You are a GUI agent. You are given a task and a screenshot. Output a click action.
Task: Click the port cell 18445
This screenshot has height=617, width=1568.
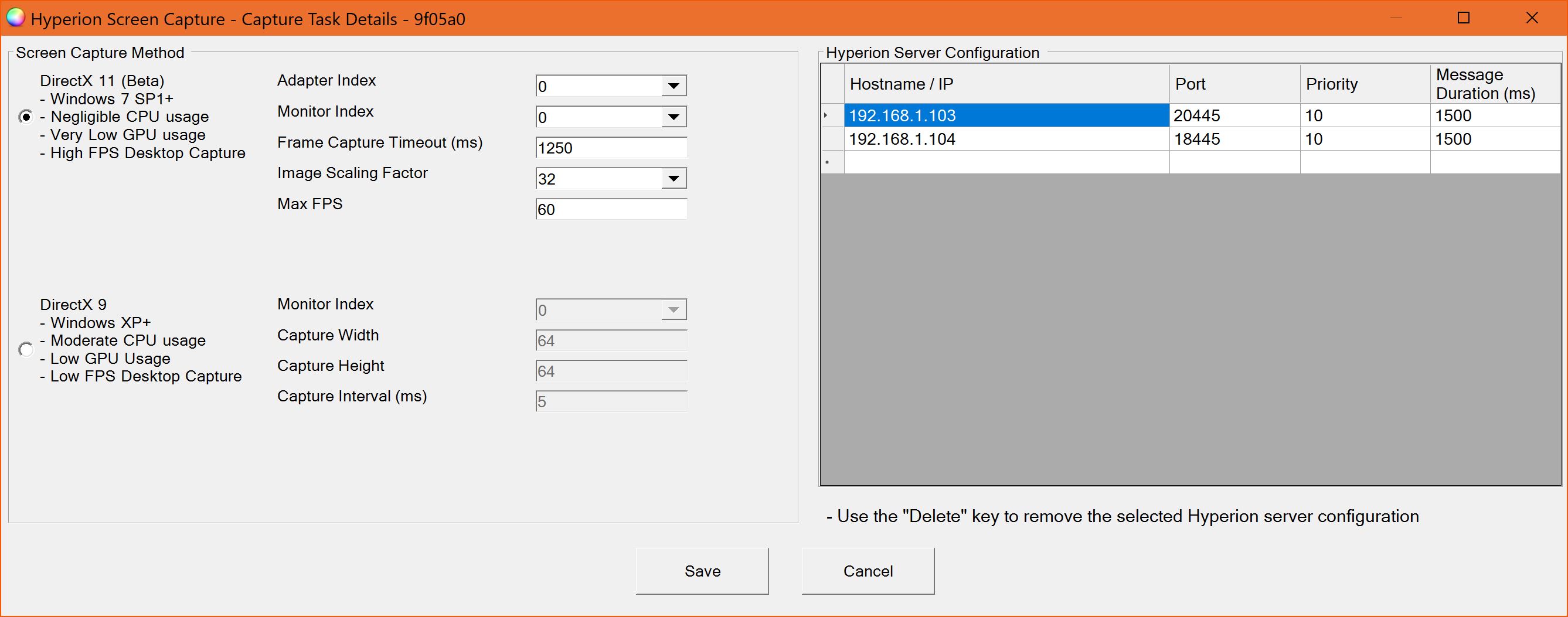(1234, 139)
